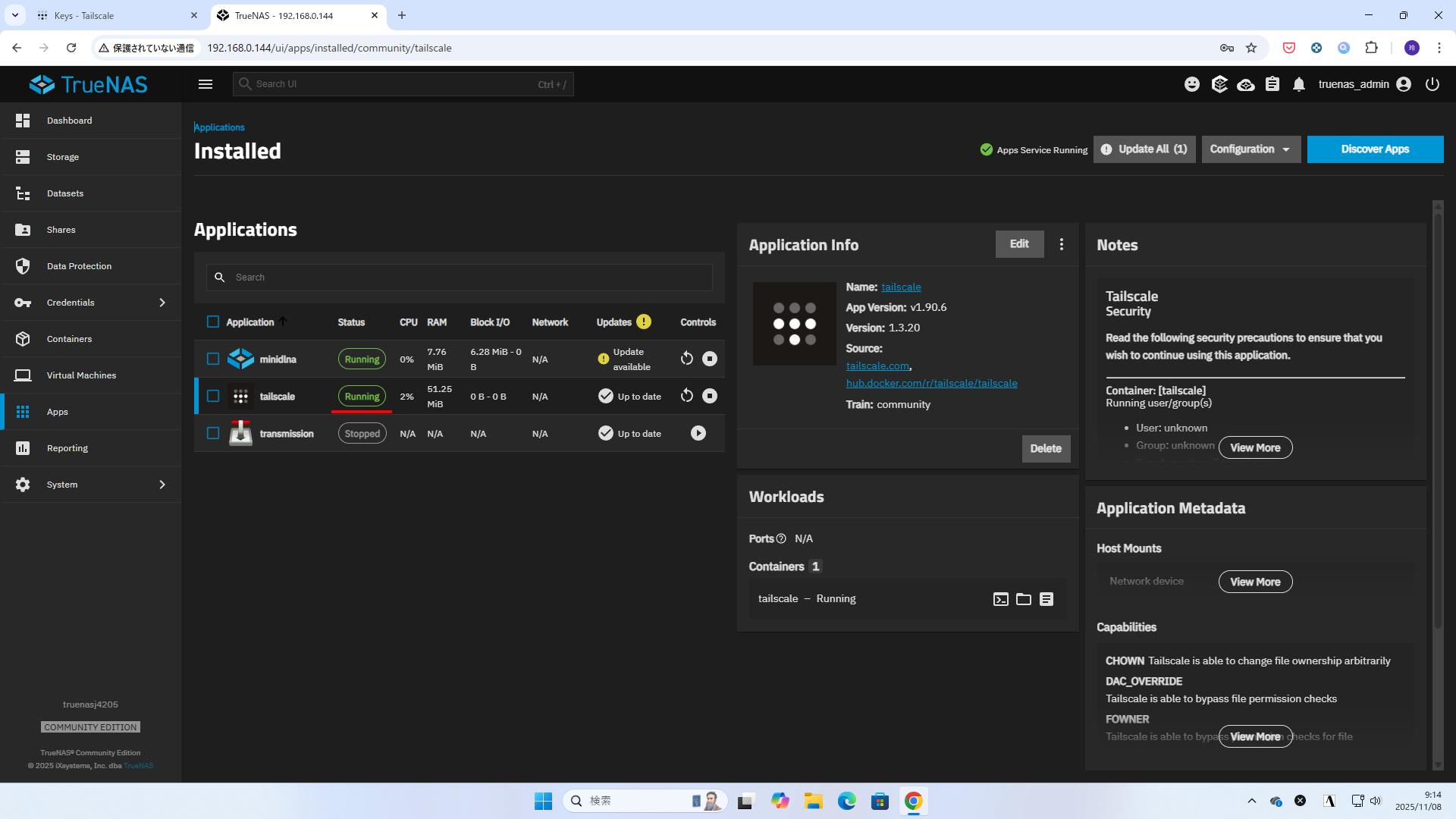This screenshot has height=819, width=1456.
Task: Expand the Credentials sidebar menu
Action: tap(91, 303)
